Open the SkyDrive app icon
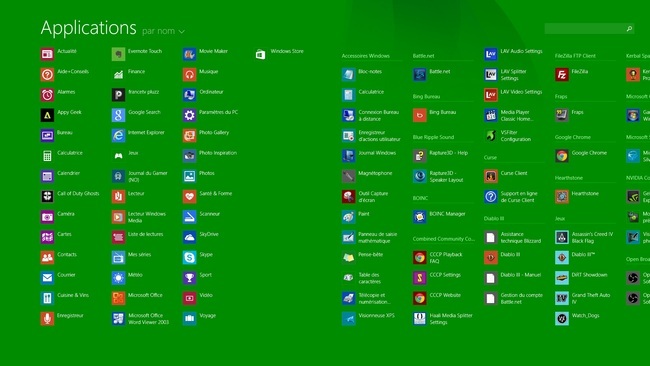650x366 pixels. pyautogui.click(x=189, y=237)
